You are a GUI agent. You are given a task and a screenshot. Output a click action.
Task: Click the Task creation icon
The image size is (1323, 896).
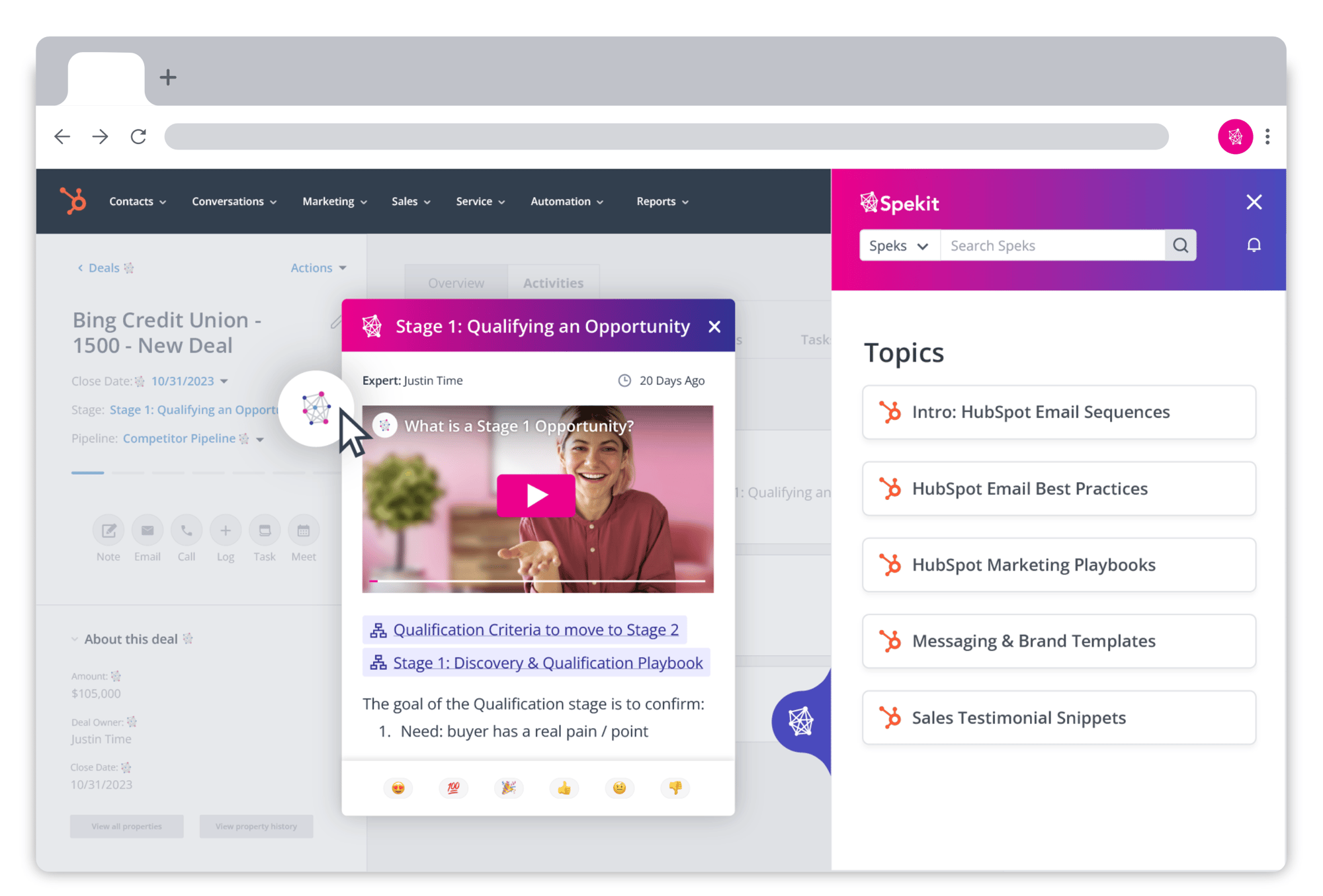click(264, 530)
